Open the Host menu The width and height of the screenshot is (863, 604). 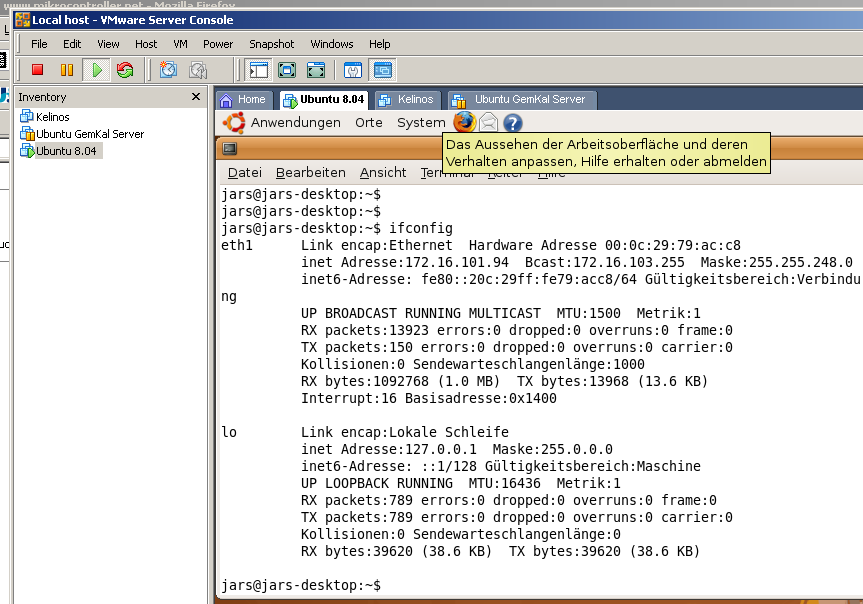[146, 44]
